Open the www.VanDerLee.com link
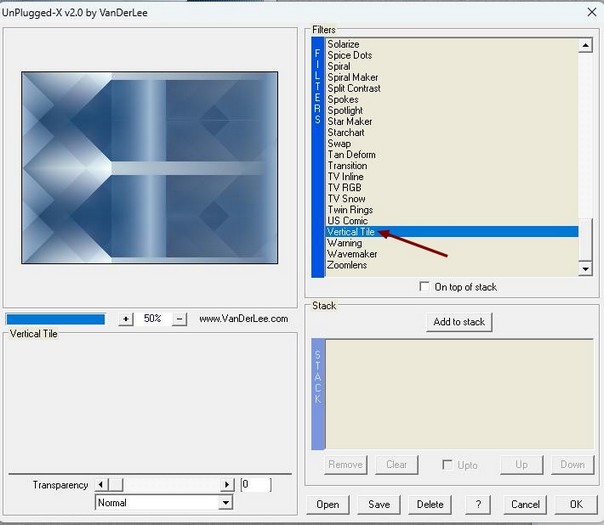The width and height of the screenshot is (604, 525). [x=243, y=319]
